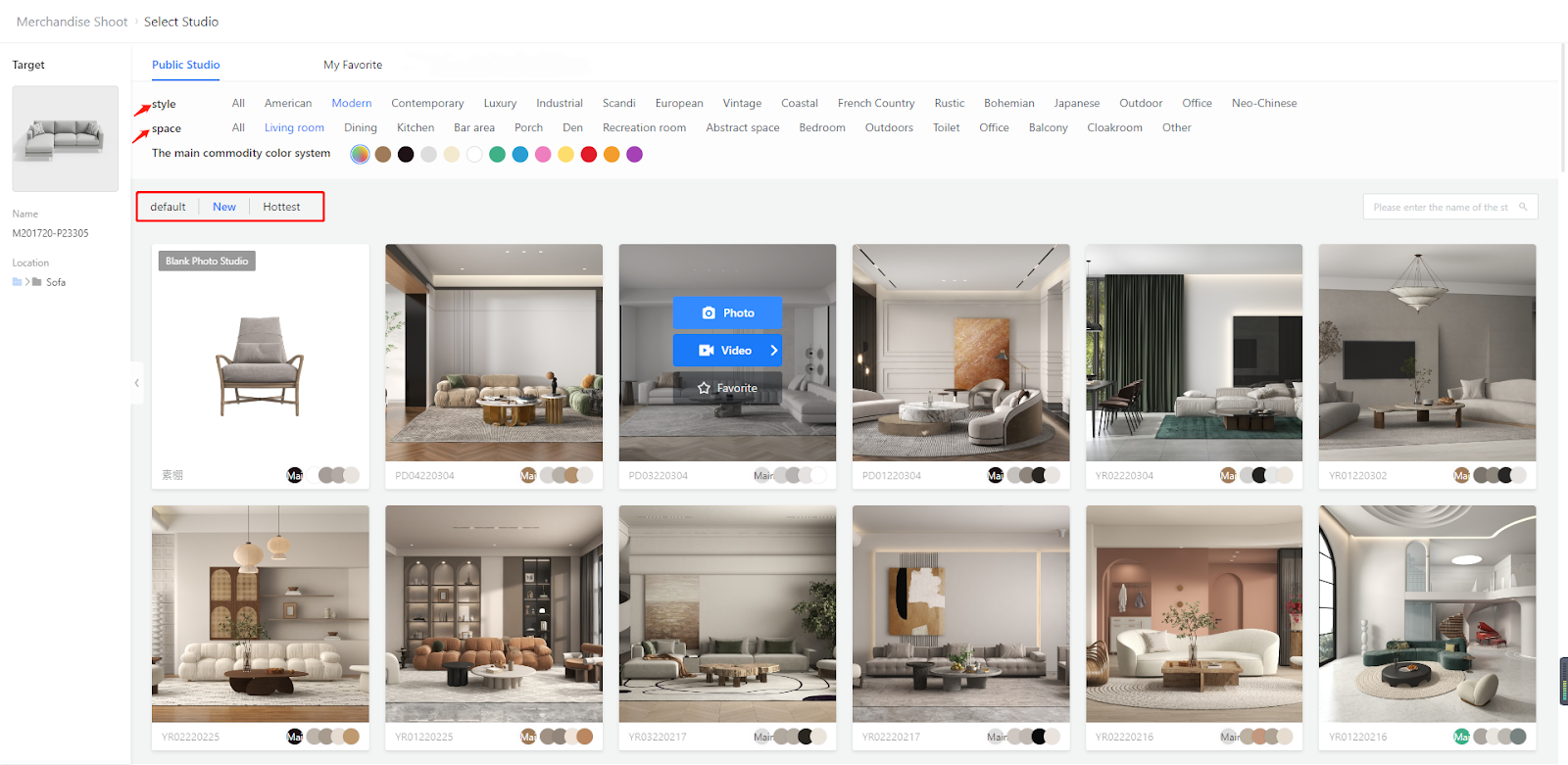Choose the European style
This screenshot has height=765, width=1568.
[x=679, y=103]
